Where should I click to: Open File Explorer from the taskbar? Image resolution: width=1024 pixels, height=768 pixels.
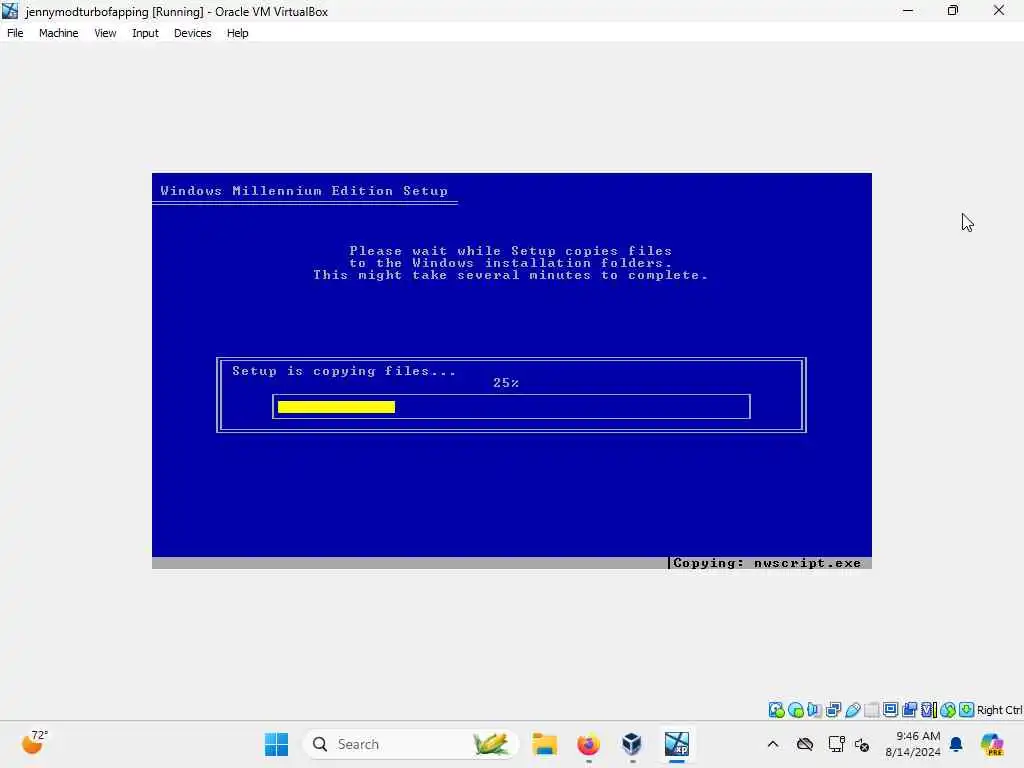[544, 744]
